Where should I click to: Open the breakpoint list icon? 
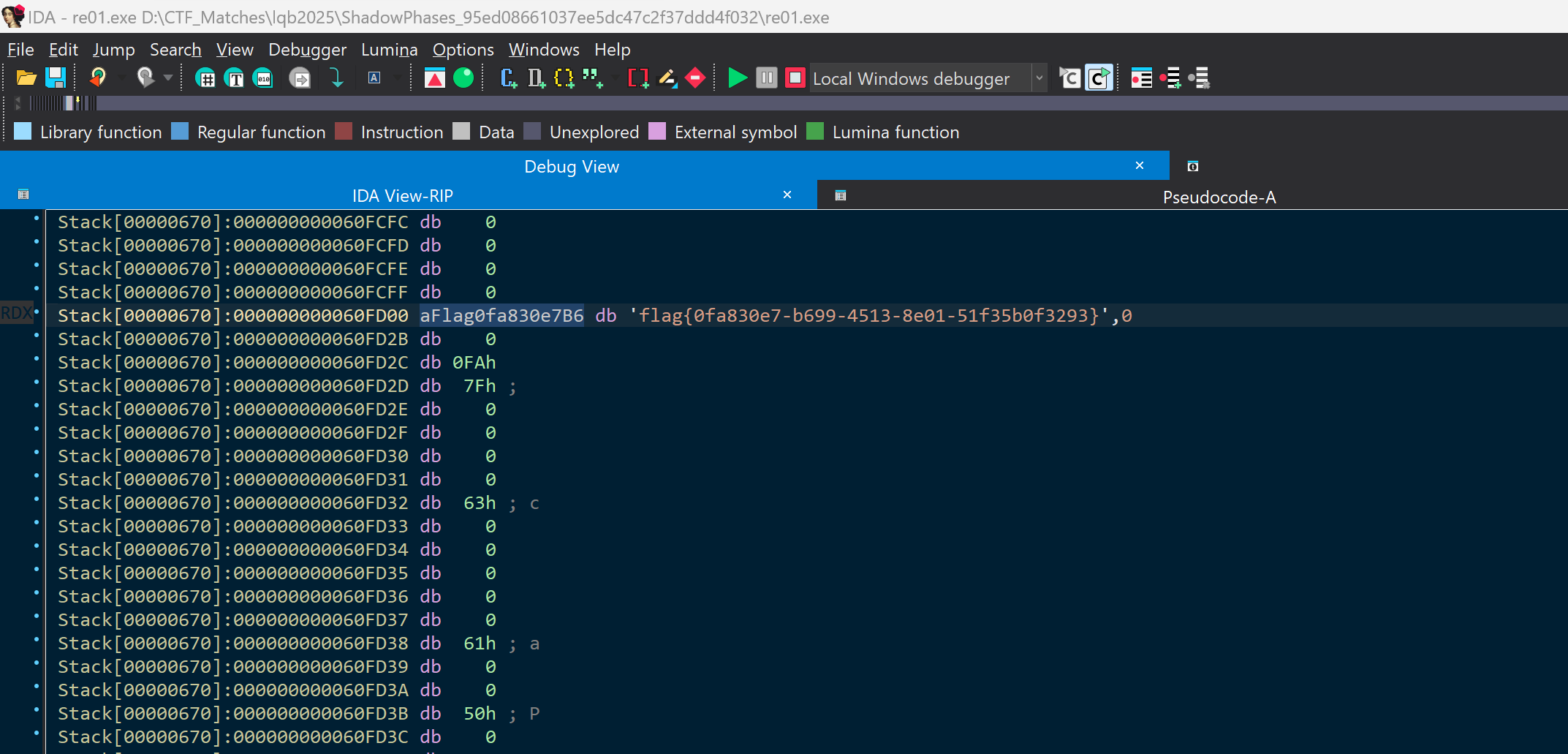coord(1142,78)
